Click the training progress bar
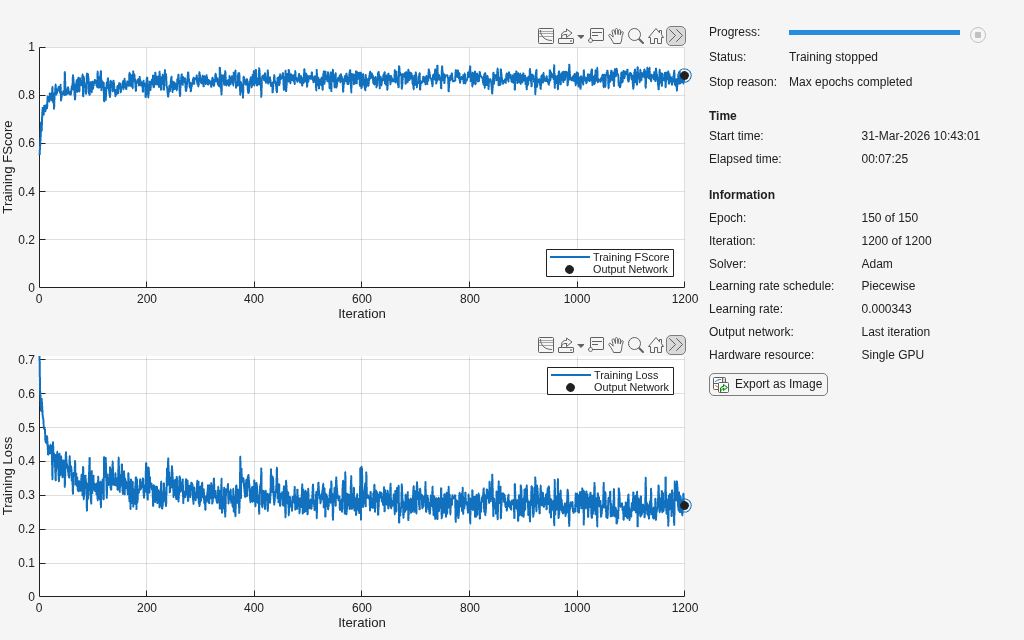1024x640 pixels. [874, 32]
